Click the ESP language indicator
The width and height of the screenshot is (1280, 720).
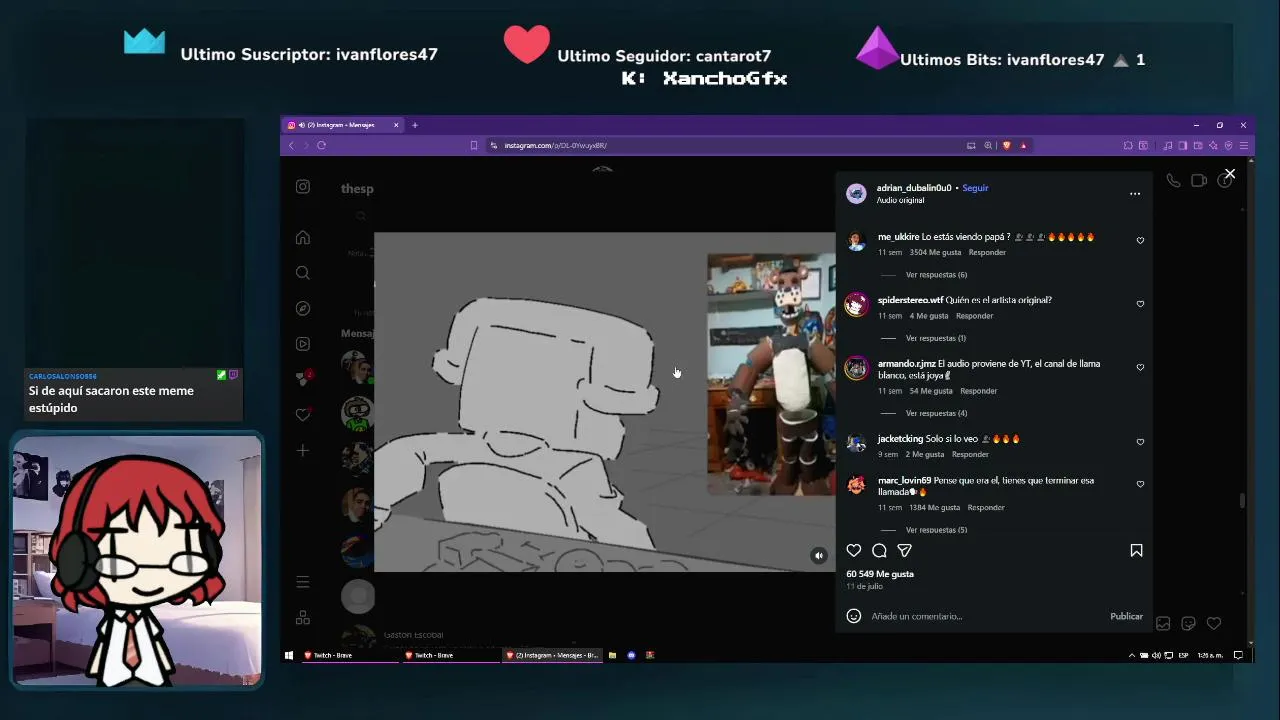(1183, 655)
